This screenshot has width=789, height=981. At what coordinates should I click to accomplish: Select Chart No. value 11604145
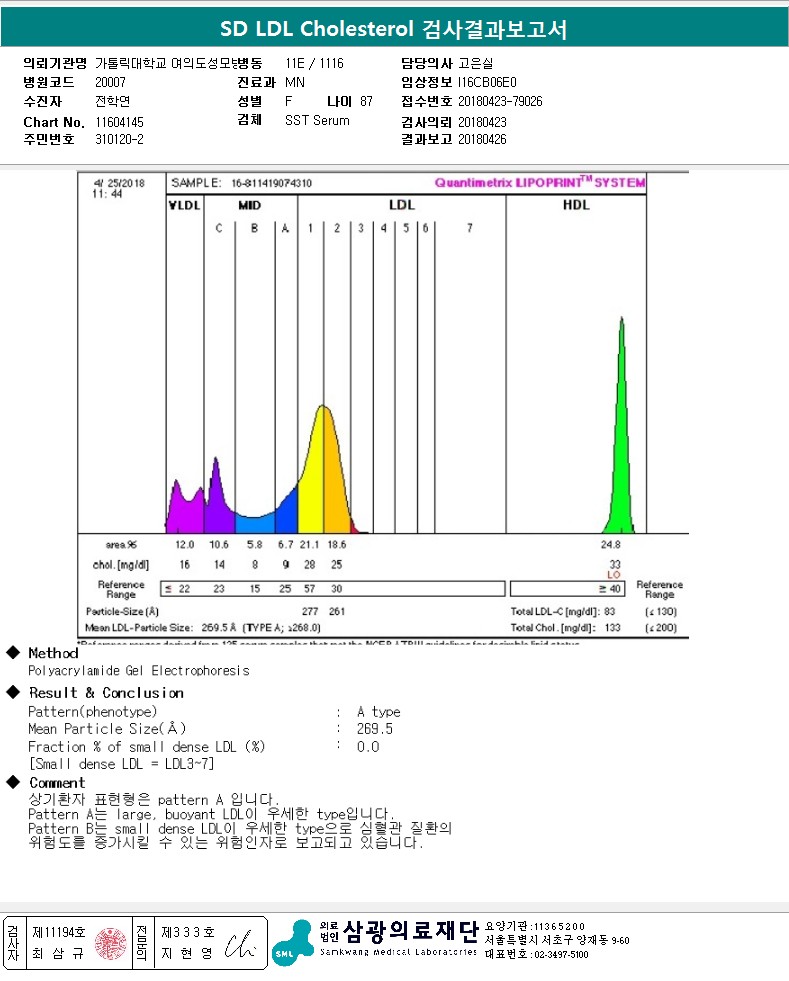tap(119, 122)
